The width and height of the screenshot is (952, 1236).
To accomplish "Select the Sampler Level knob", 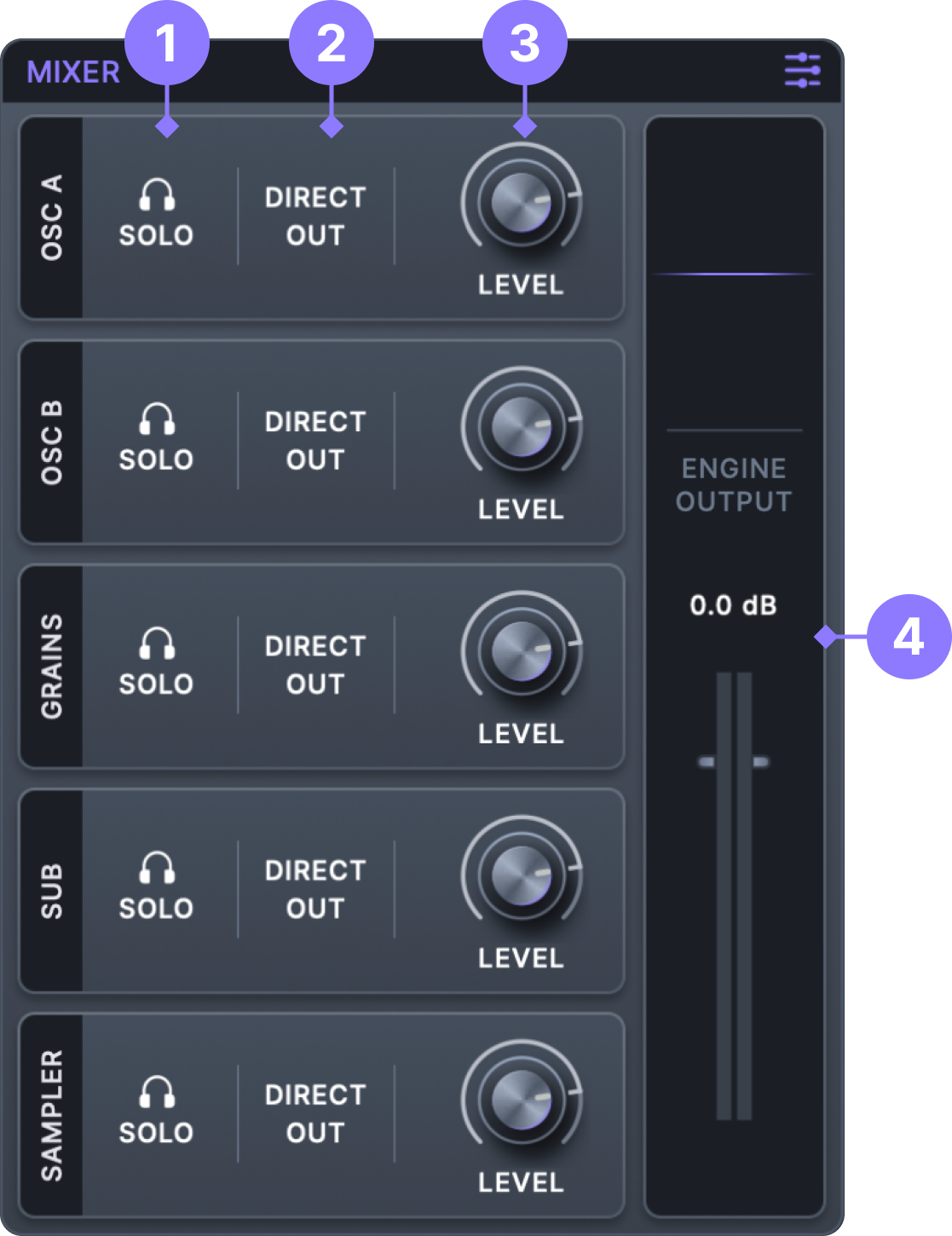I will [521, 1100].
